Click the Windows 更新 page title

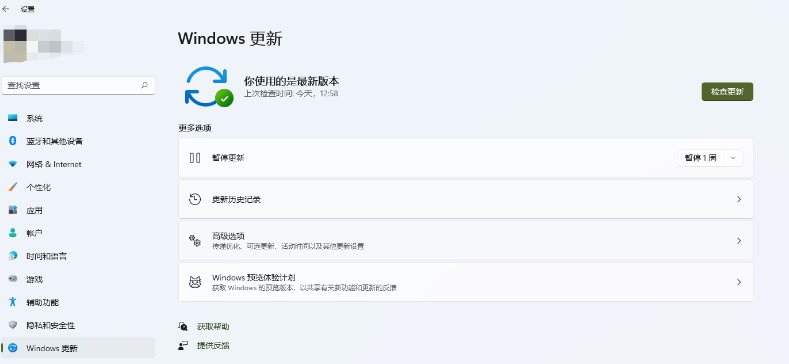(230, 39)
